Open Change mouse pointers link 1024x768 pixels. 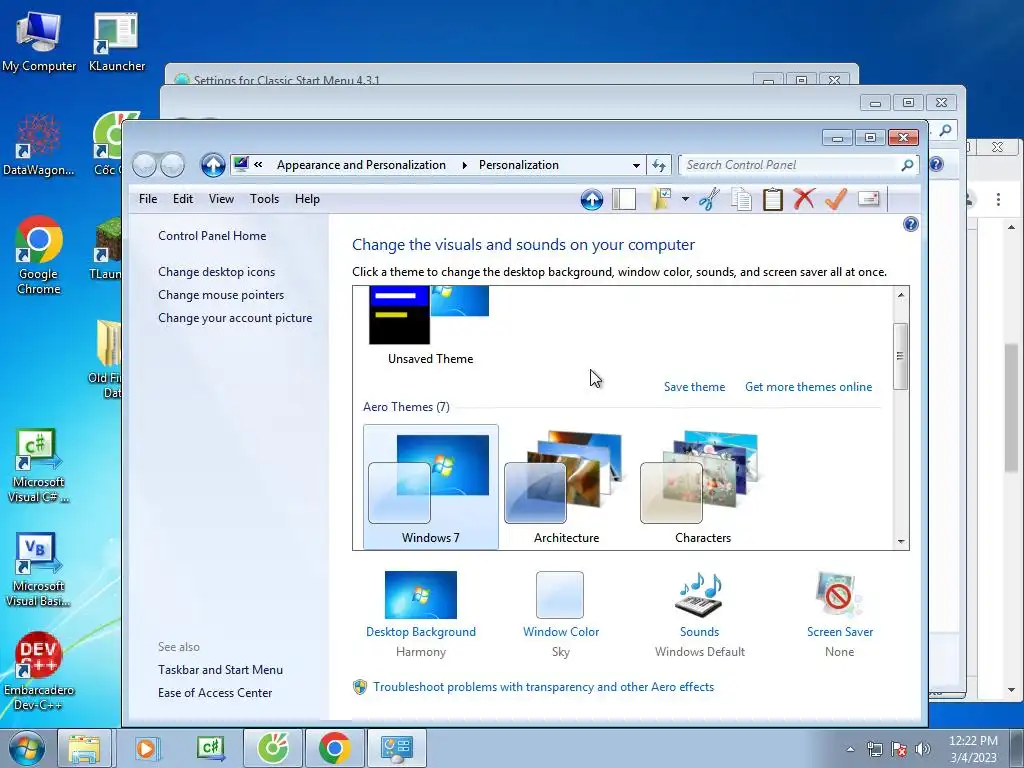click(221, 295)
